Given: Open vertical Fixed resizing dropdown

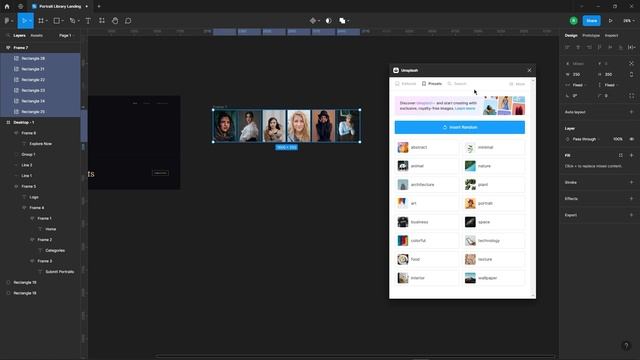Looking at the screenshot, I should click(x=611, y=85).
